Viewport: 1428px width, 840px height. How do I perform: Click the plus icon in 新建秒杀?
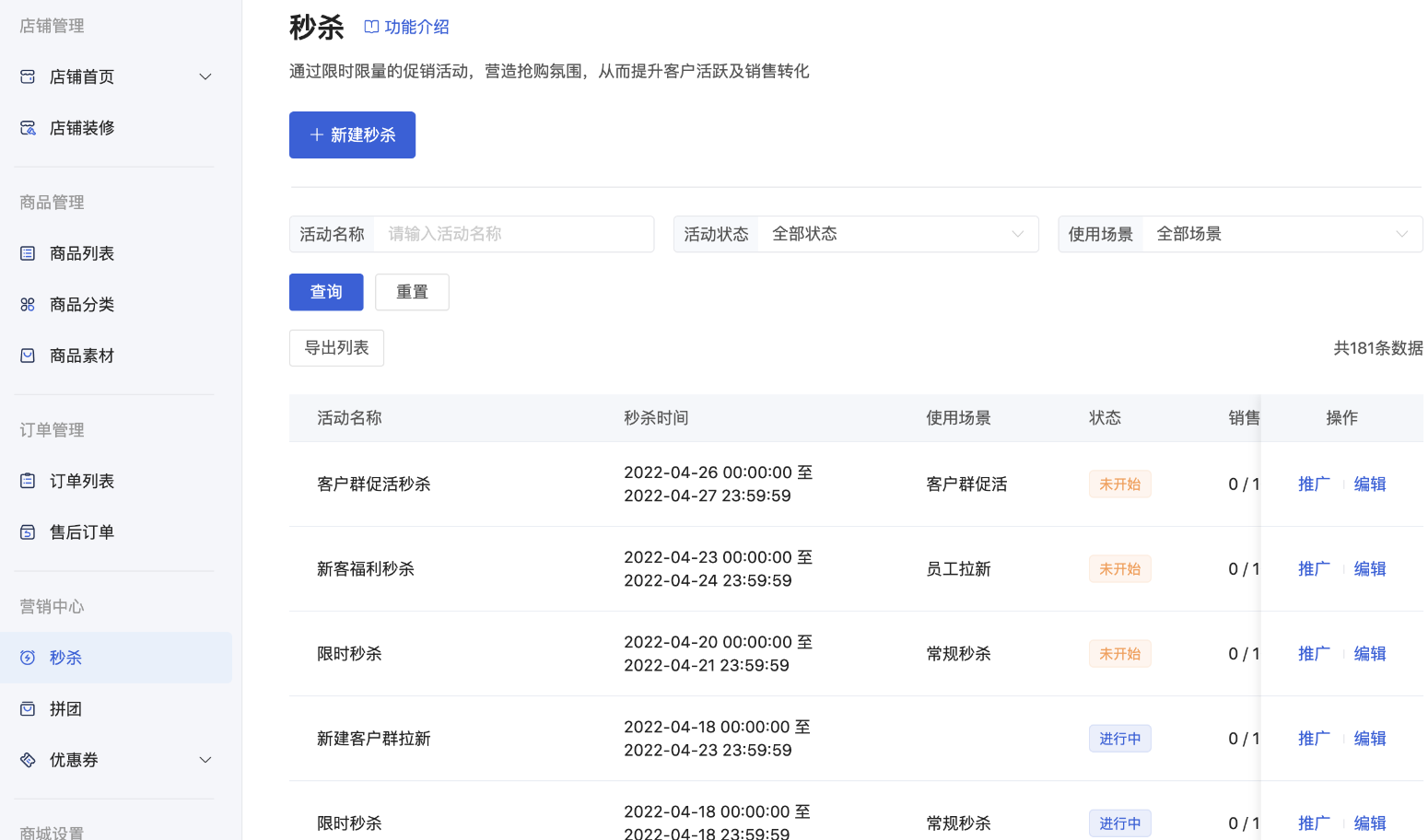317,134
